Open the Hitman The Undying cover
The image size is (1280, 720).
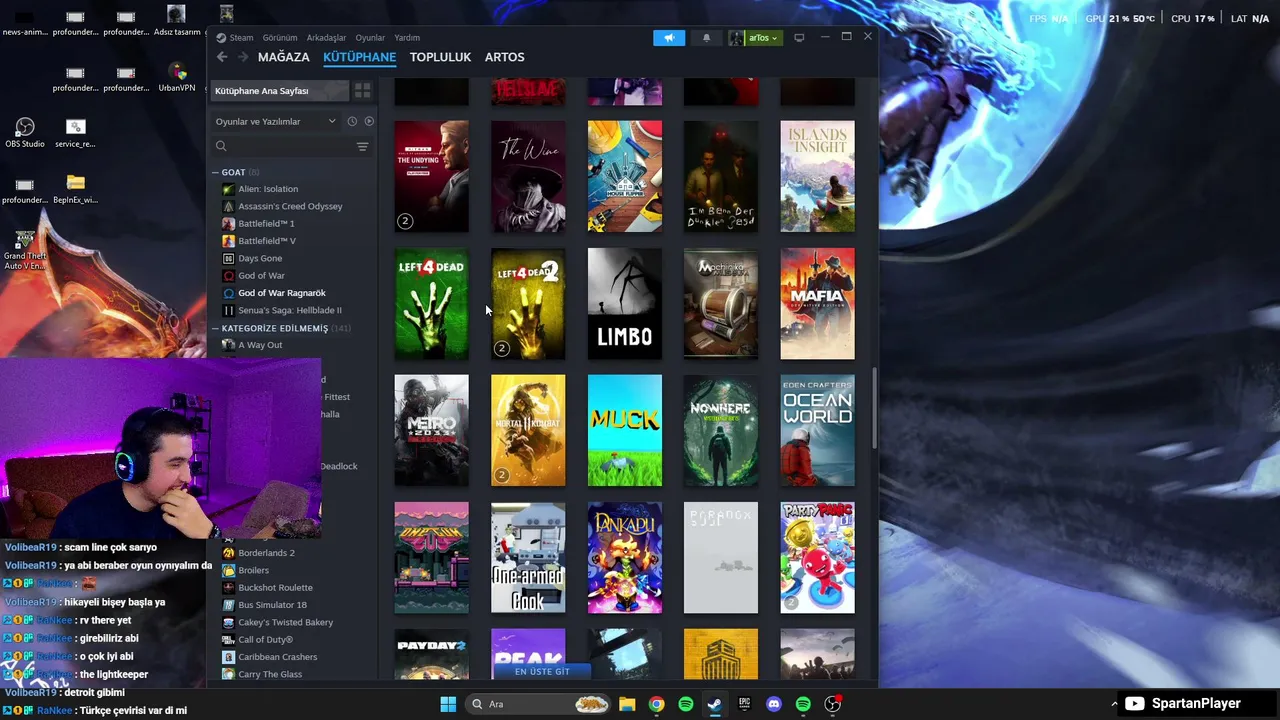coord(431,177)
